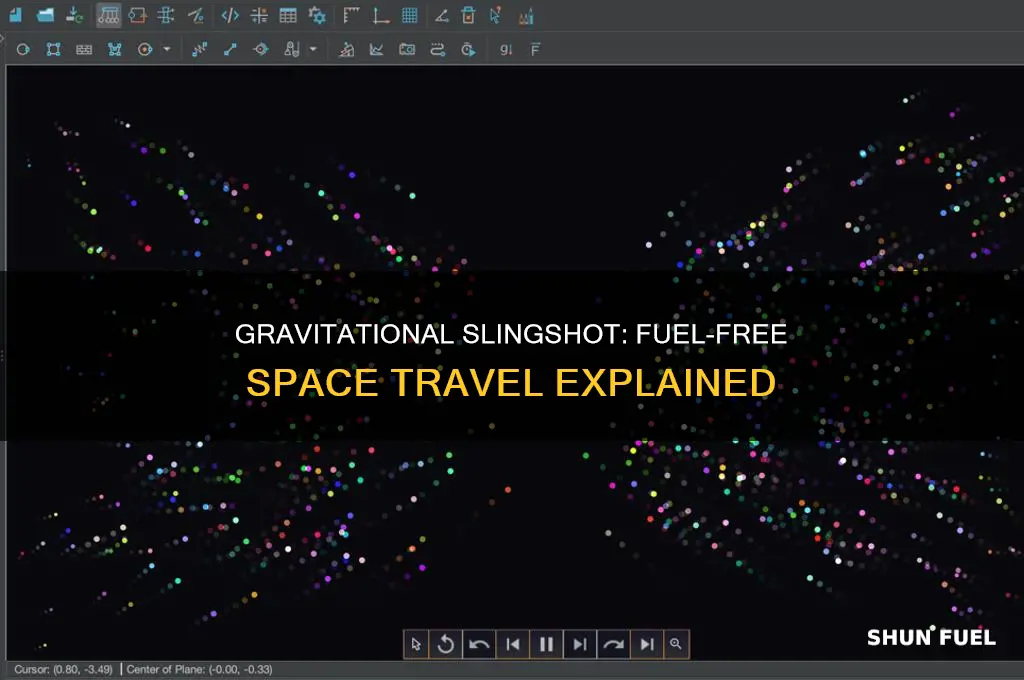Screen dimensions: 1024x680
Task: Select the pointer cursor in playback bar
Action: tap(416, 645)
